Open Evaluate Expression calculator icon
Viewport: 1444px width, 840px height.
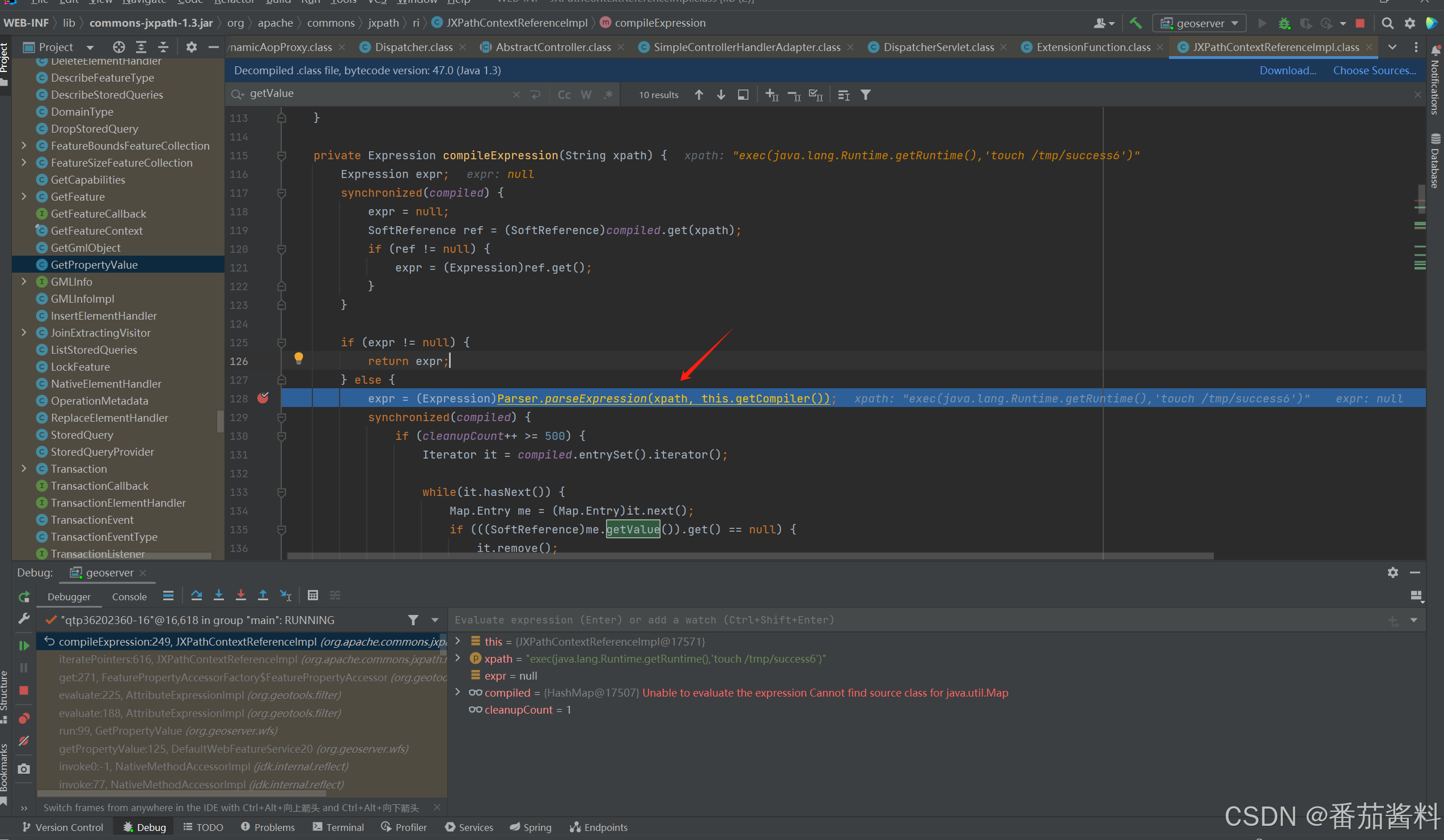[312, 595]
